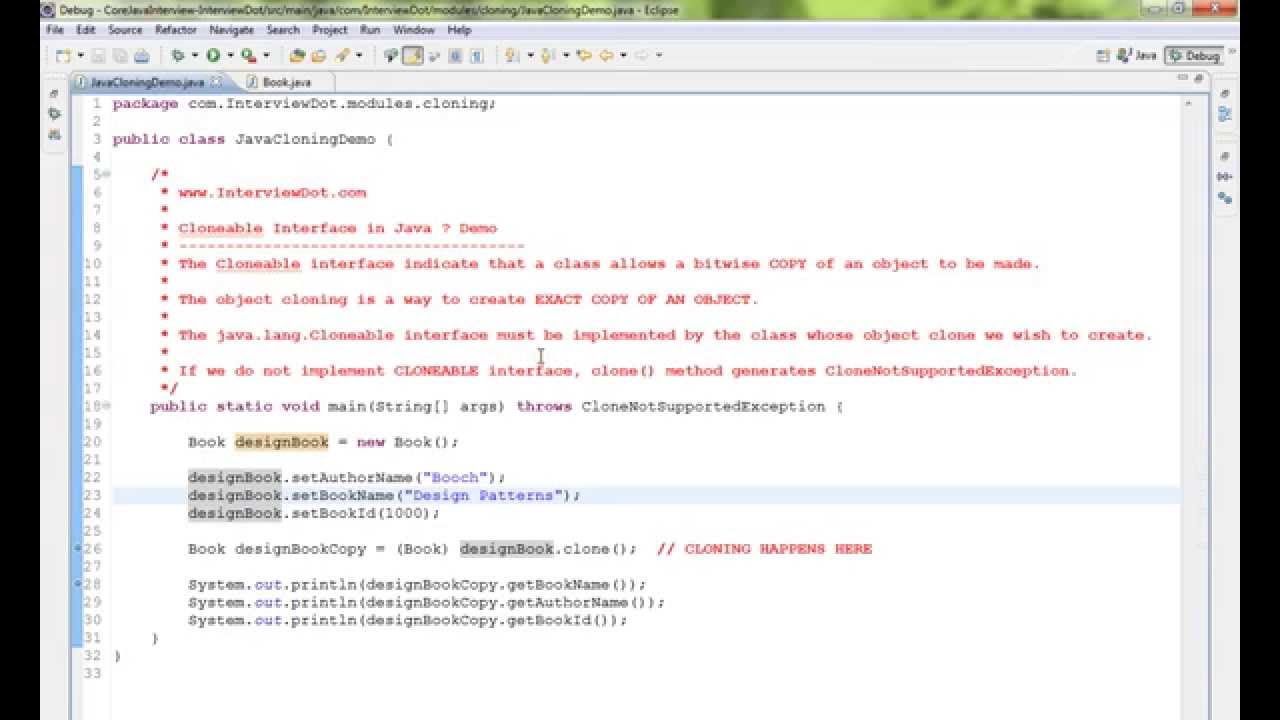Switch to the Java perspective
The height and width of the screenshot is (720, 1280).
pyautogui.click(x=1137, y=56)
